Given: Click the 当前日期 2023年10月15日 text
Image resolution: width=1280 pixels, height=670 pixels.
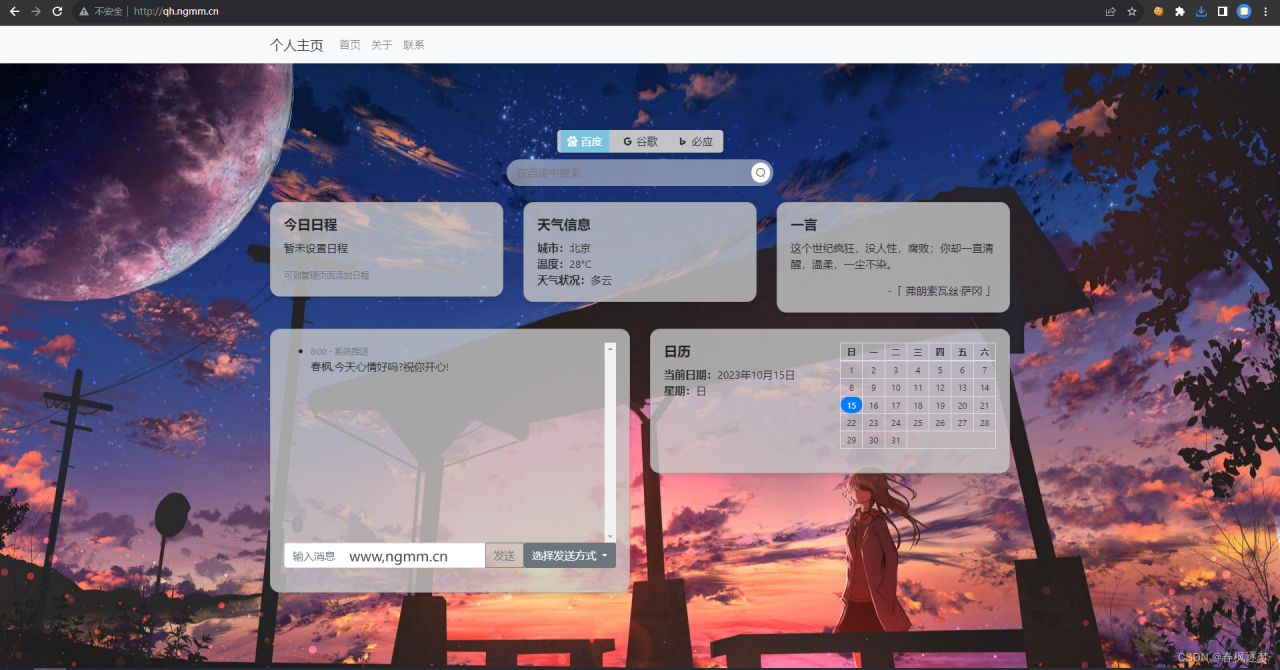Looking at the screenshot, I should coord(729,375).
